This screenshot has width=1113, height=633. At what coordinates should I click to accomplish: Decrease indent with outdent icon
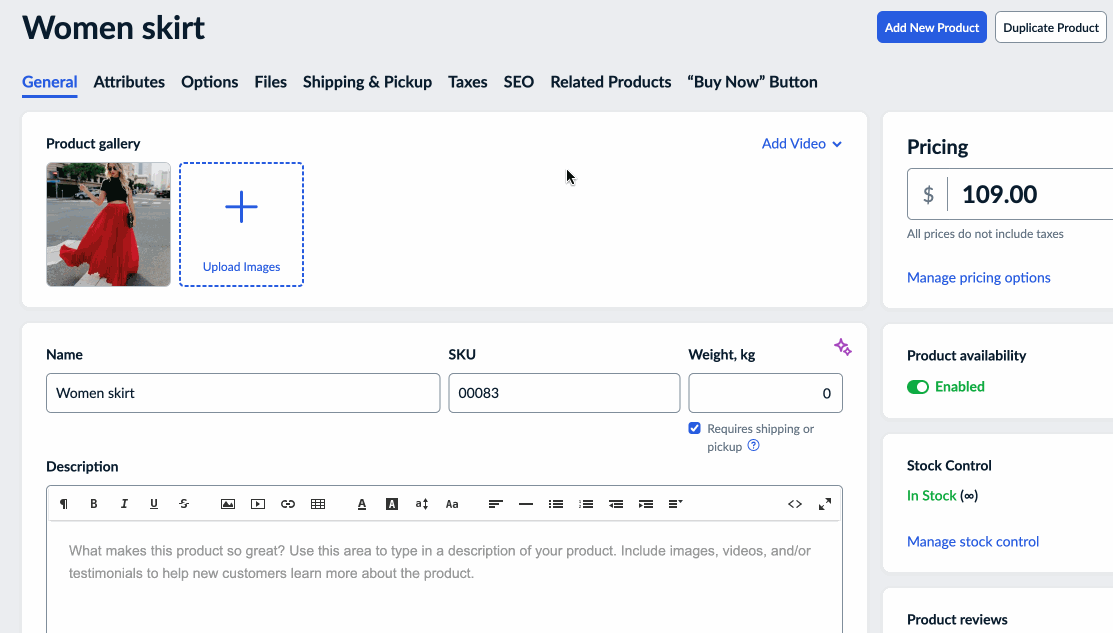coord(616,504)
